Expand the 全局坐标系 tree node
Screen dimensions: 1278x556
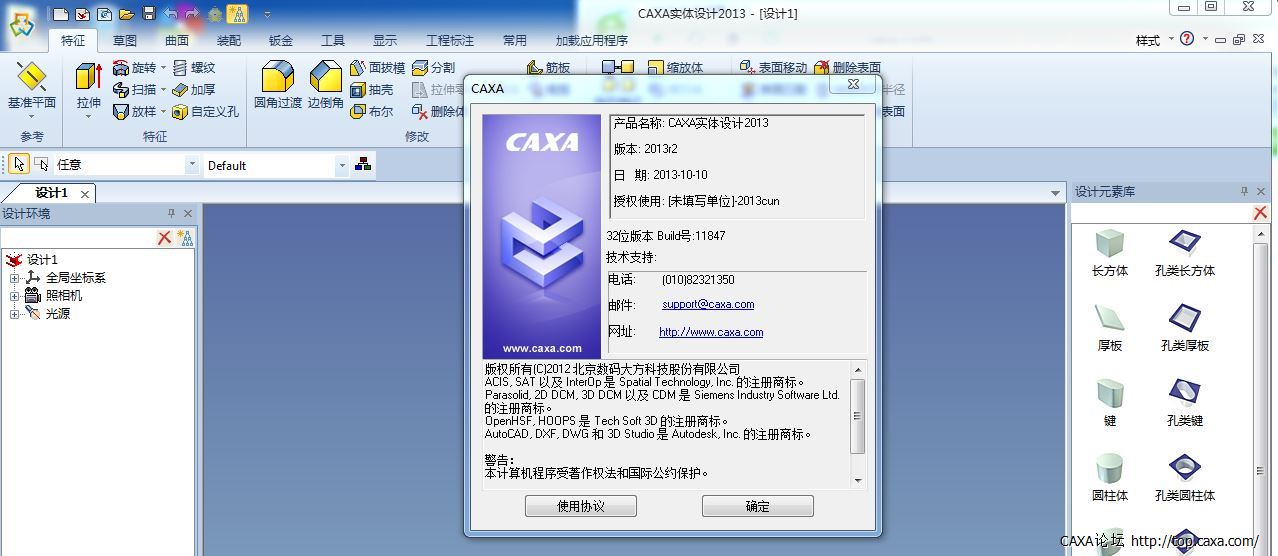pyautogui.click(x=14, y=278)
